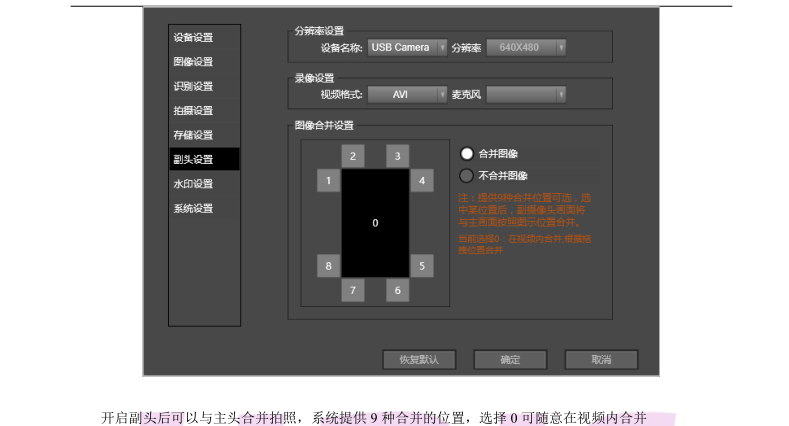Select merge position 2 square

(352, 156)
